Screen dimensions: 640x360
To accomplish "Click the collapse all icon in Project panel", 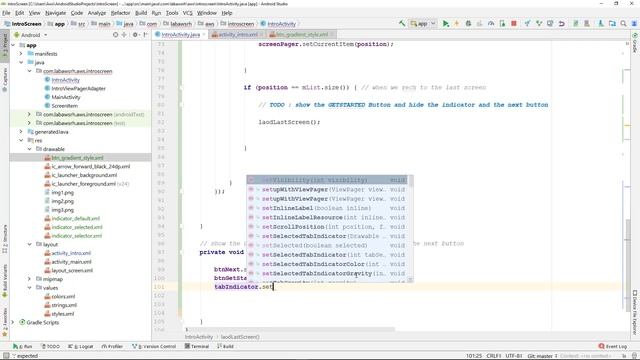I will coord(124,35).
